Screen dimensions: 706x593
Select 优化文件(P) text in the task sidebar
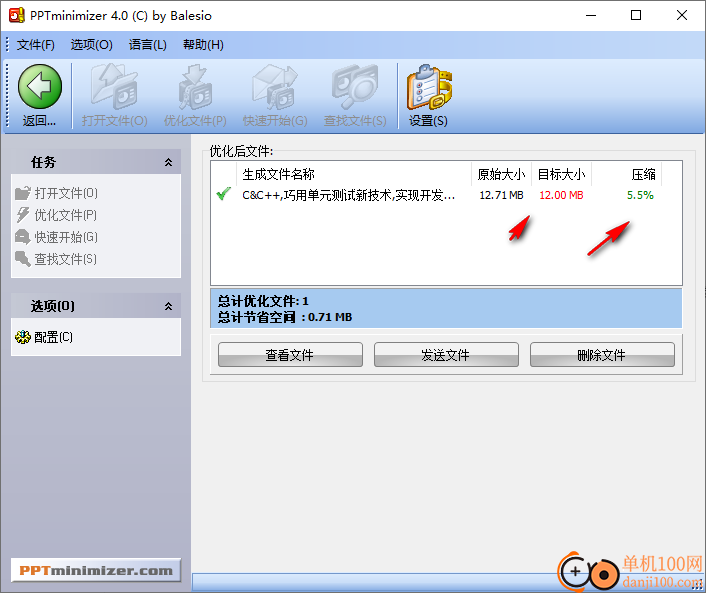click(x=66, y=215)
